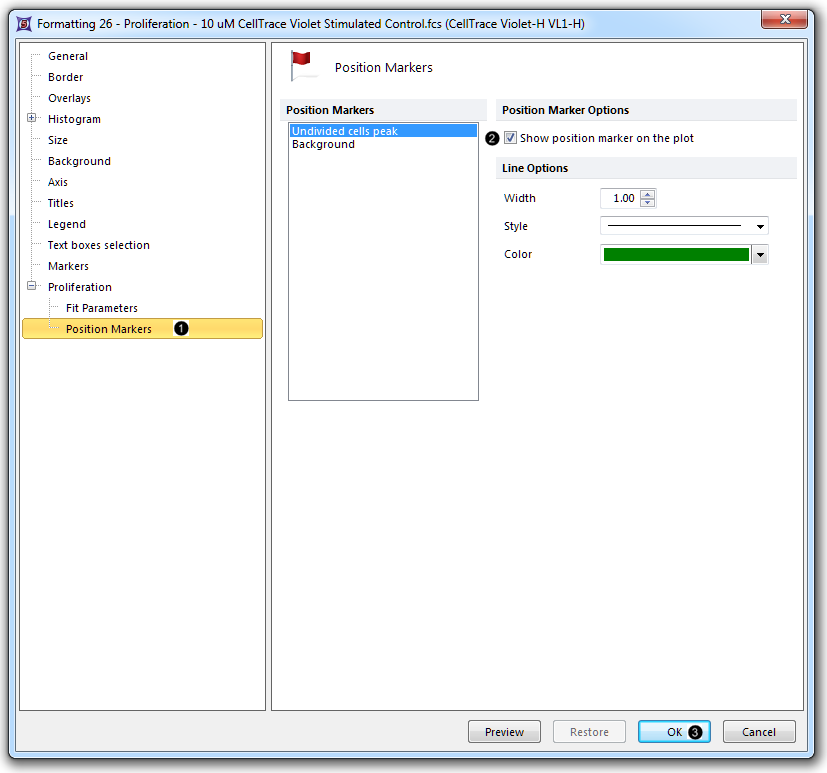Increase the line Width with up arrow
The height and width of the screenshot is (773, 827).
(x=648, y=194)
